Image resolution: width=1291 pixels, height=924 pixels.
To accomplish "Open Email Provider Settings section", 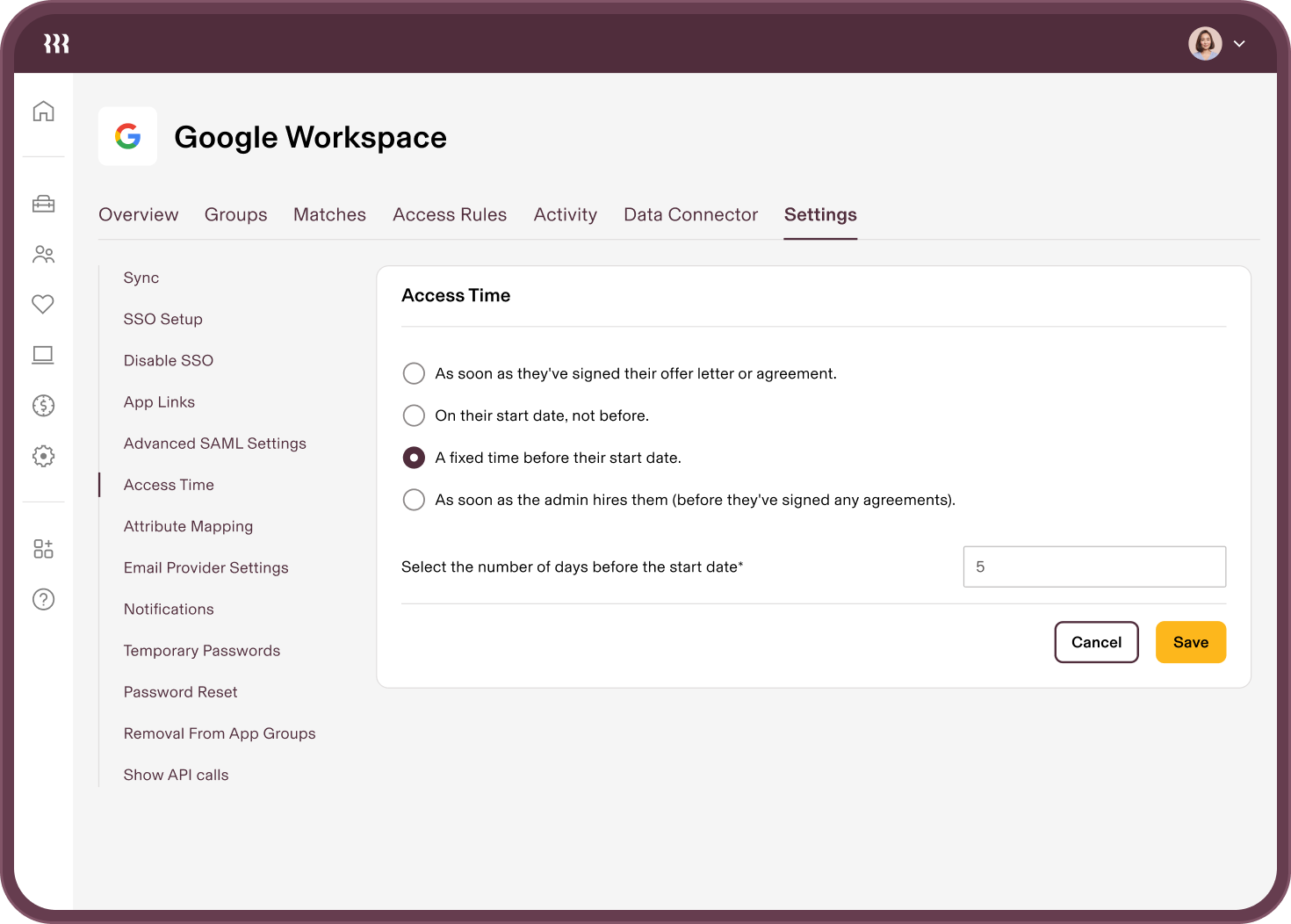I will click(x=206, y=568).
